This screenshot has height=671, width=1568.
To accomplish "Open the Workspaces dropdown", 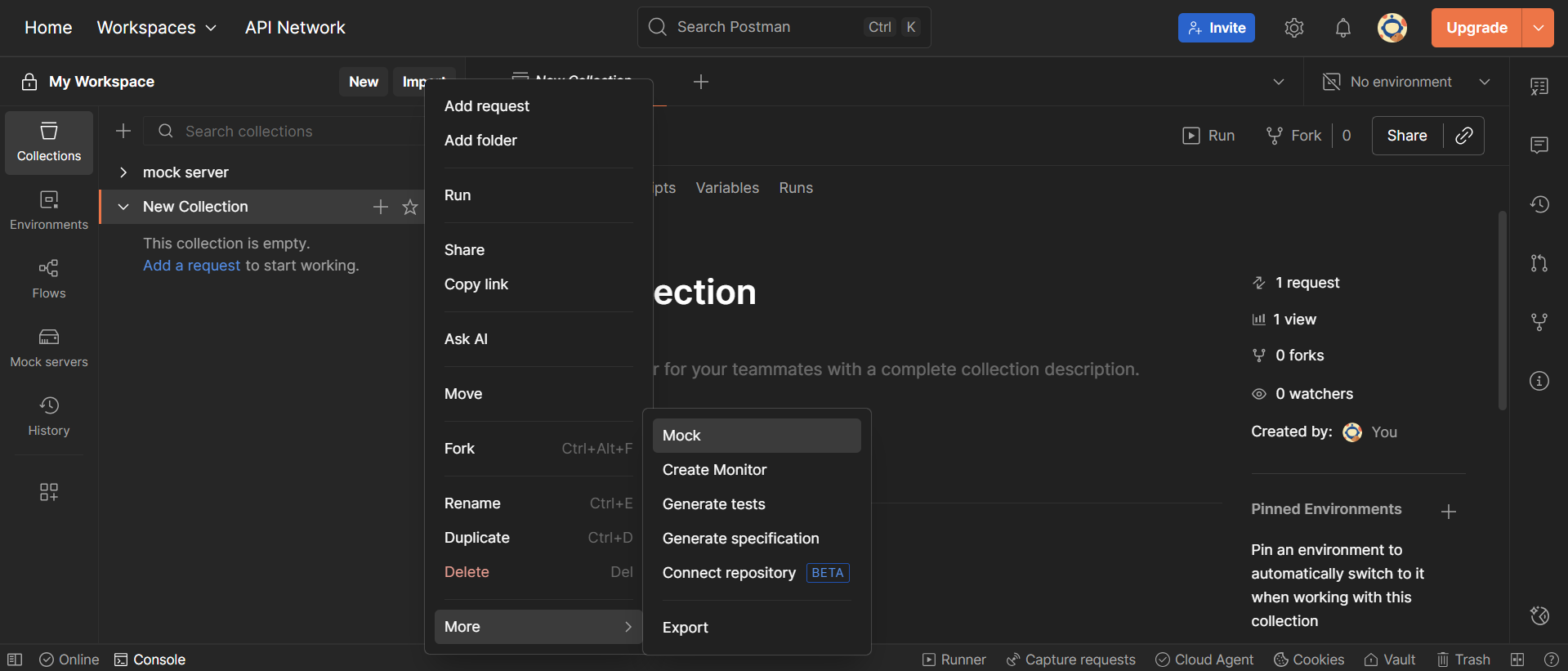I will tap(157, 28).
